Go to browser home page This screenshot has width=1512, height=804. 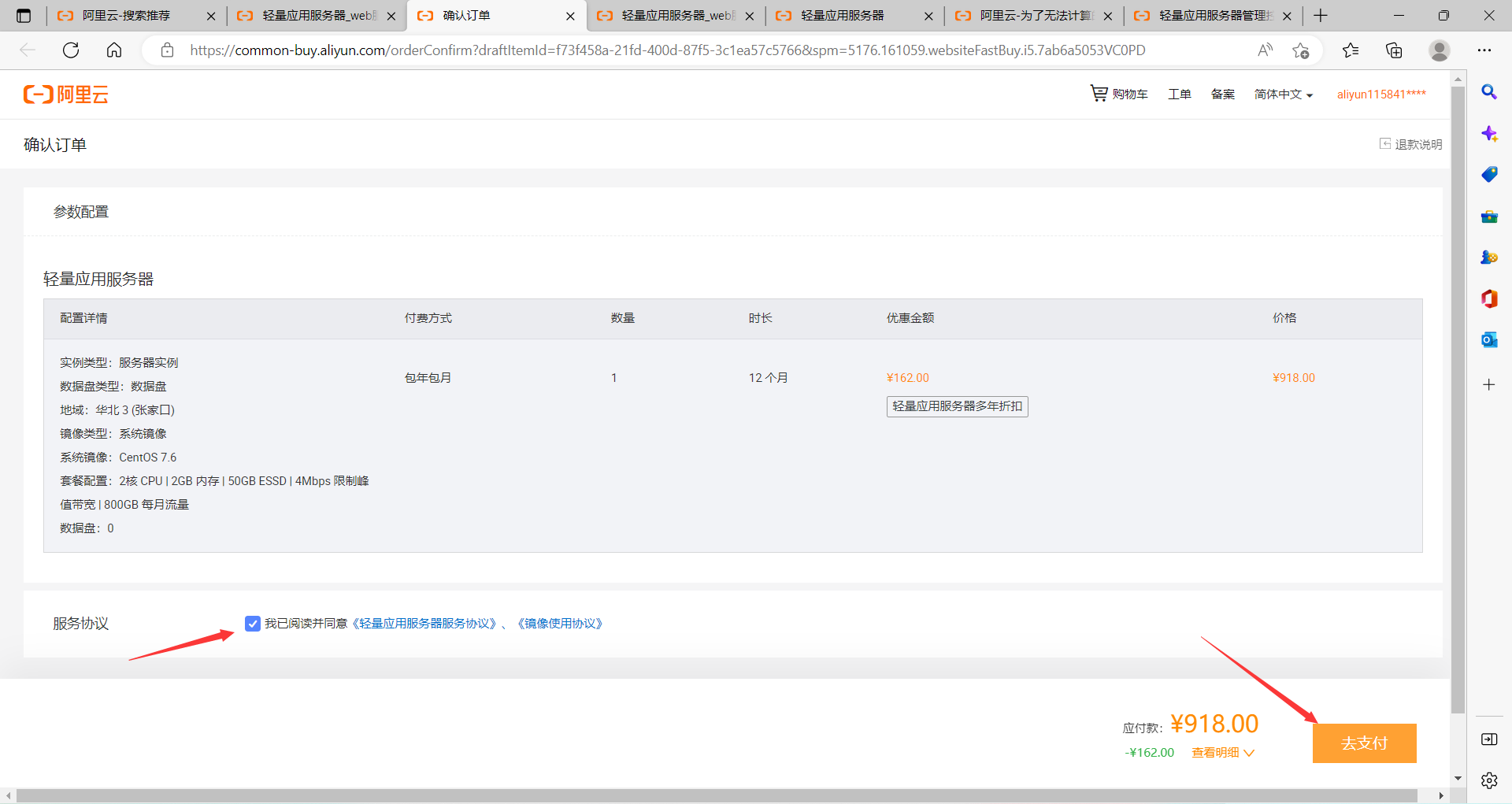114,50
